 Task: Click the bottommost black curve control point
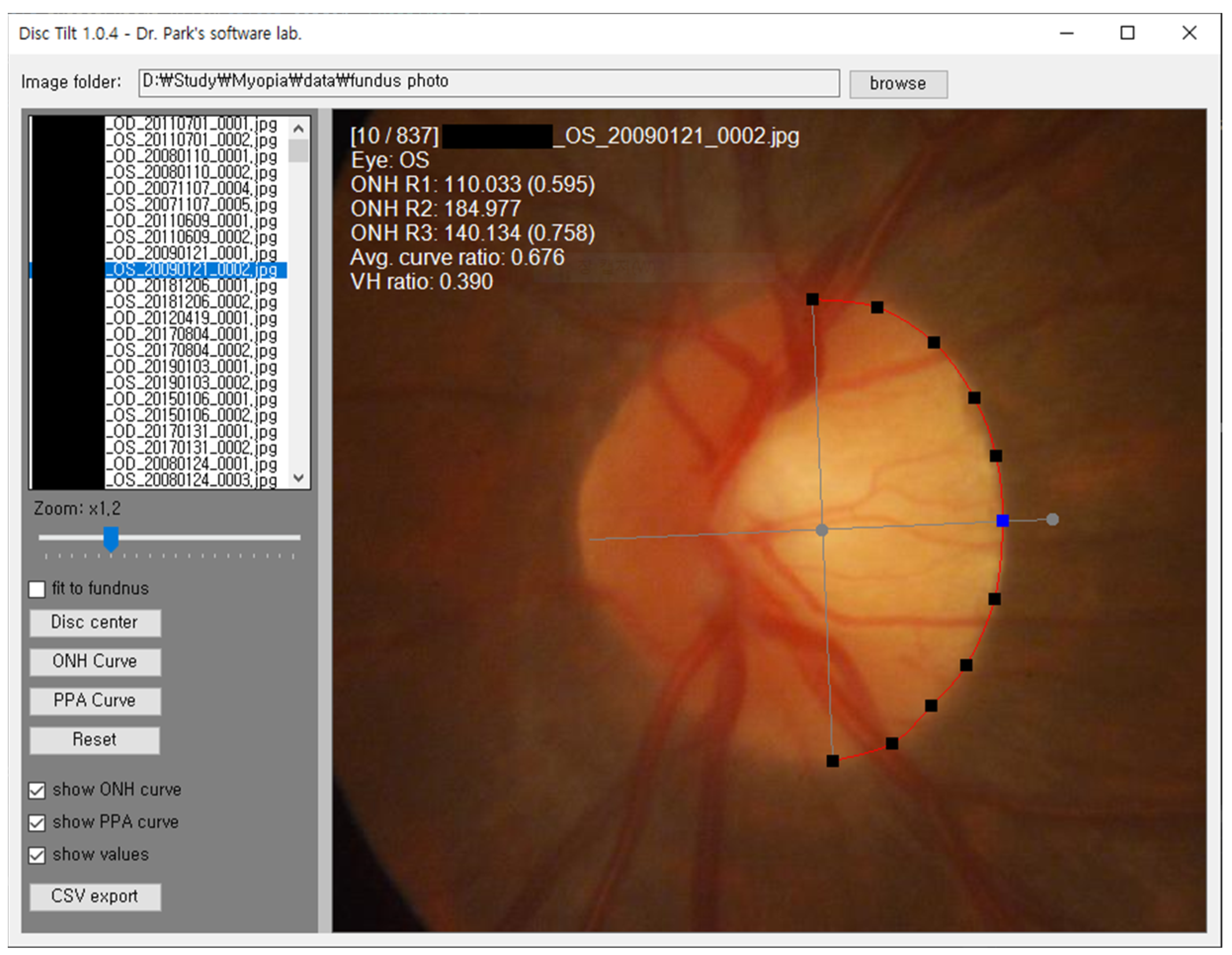coord(833,761)
